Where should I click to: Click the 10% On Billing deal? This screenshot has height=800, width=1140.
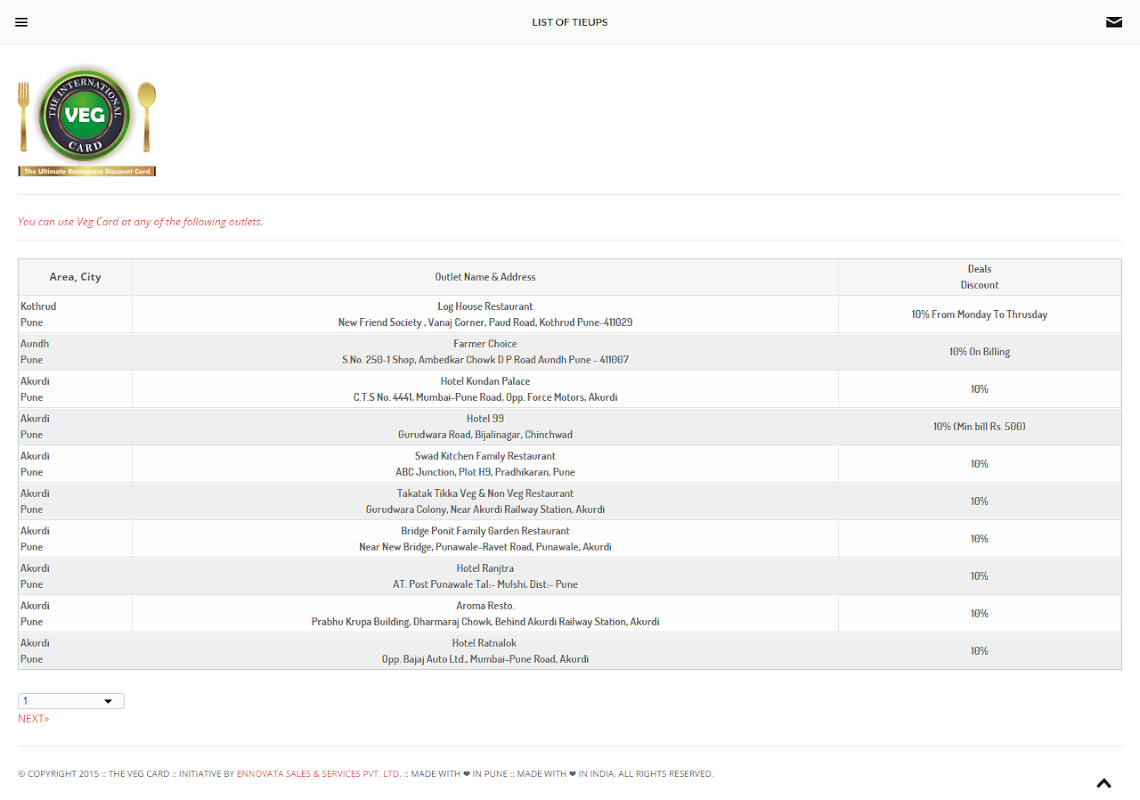979,352
